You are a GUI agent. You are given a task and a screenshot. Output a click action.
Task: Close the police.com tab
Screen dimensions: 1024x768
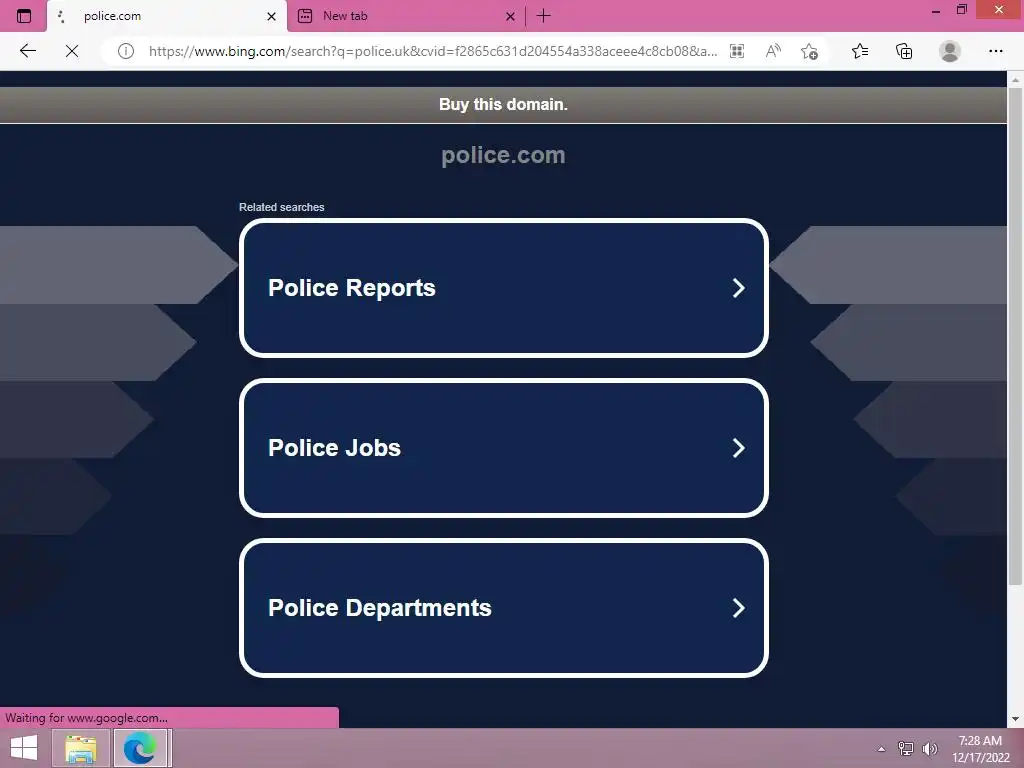coord(271,16)
